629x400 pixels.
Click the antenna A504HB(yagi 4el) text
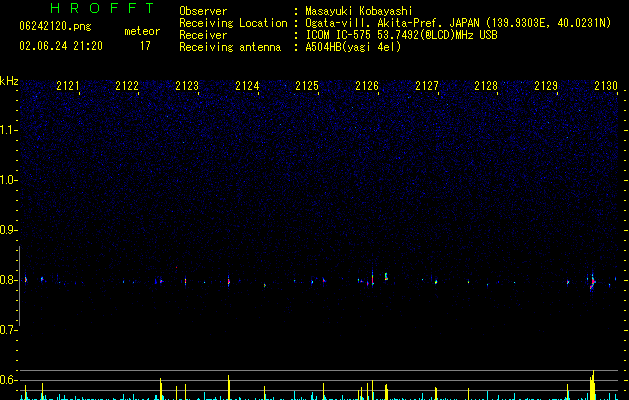[353, 47]
